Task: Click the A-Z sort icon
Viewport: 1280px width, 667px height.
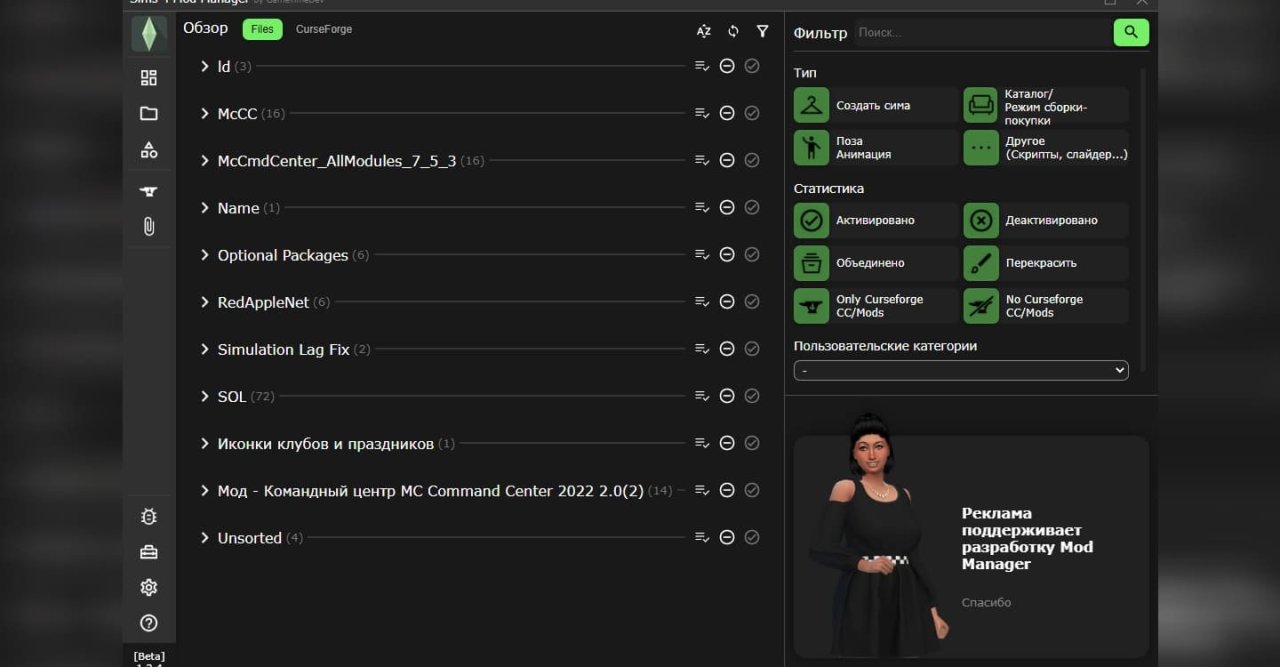Action: 703,31
